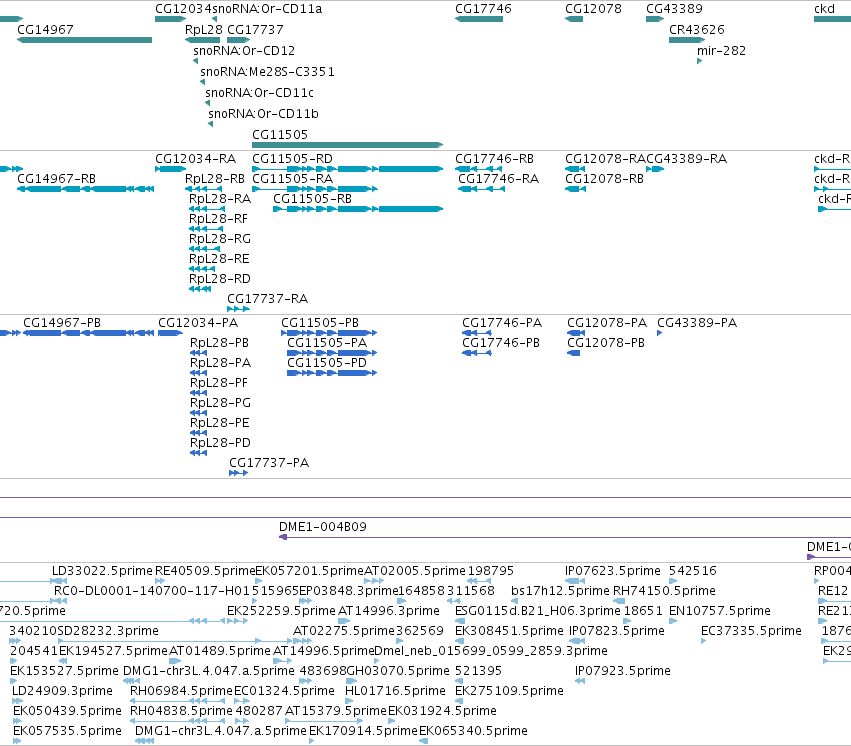Image resolution: width=851 pixels, height=746 pixels.
Task: Select the snoRNA:Or-CD12 feature
Action: point(195,61)
